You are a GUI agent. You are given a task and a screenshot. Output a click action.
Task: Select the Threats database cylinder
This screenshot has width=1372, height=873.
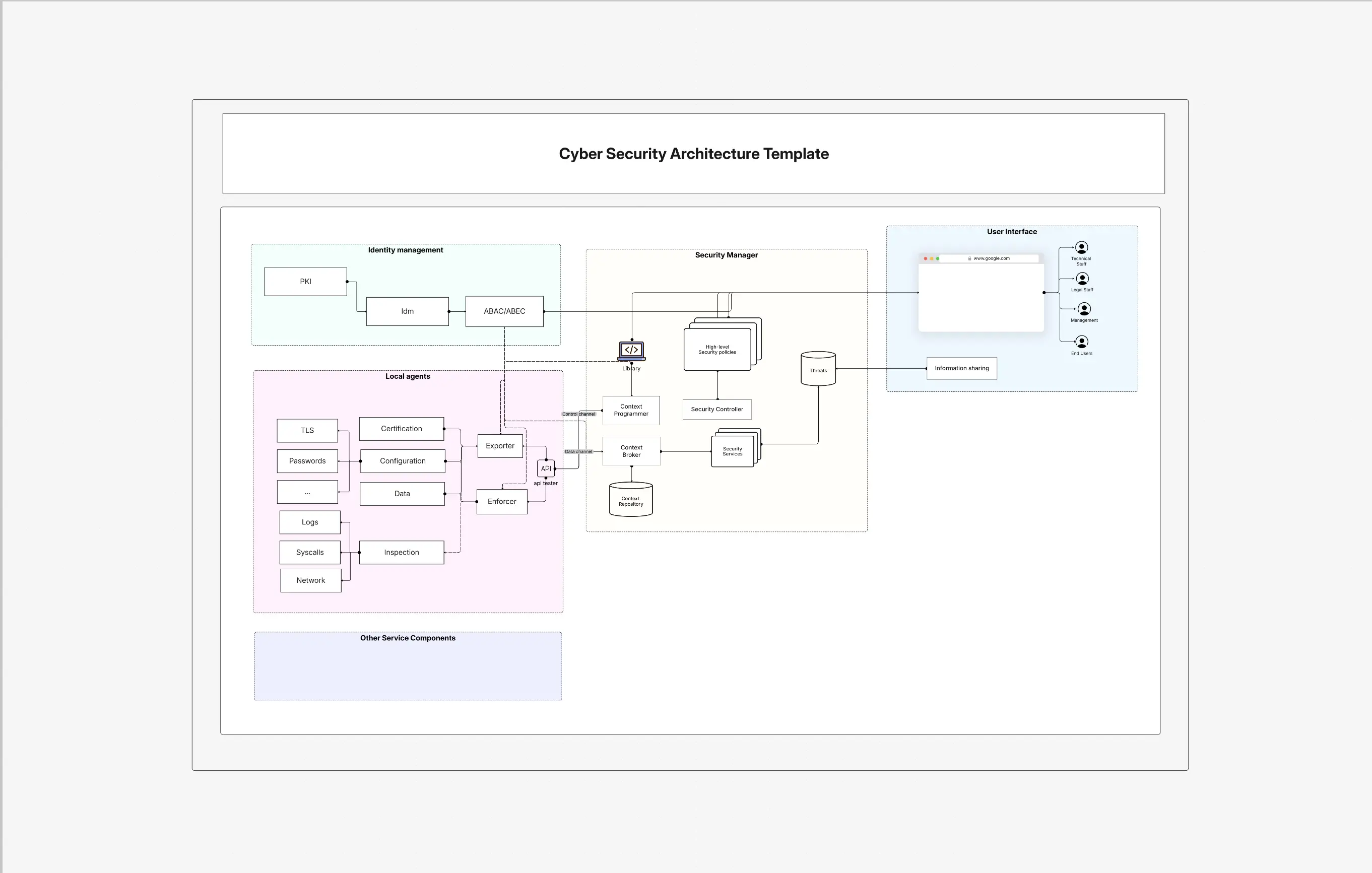point(818,369)
